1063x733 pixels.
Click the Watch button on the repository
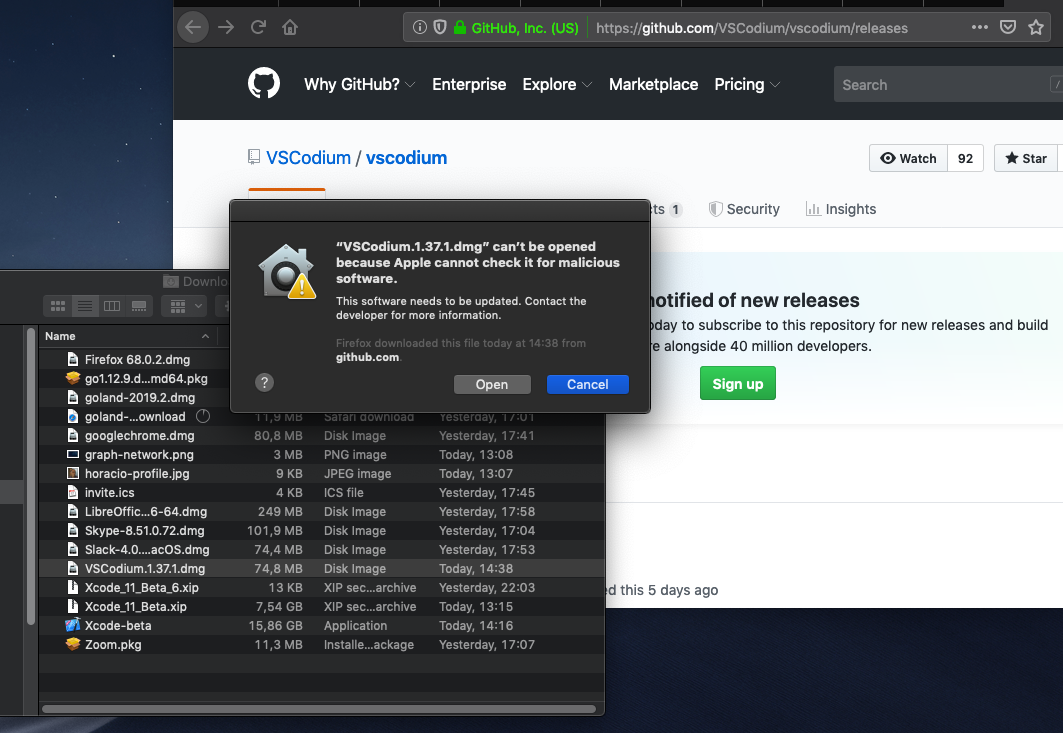pyautogui.click(x=908, y=159)
